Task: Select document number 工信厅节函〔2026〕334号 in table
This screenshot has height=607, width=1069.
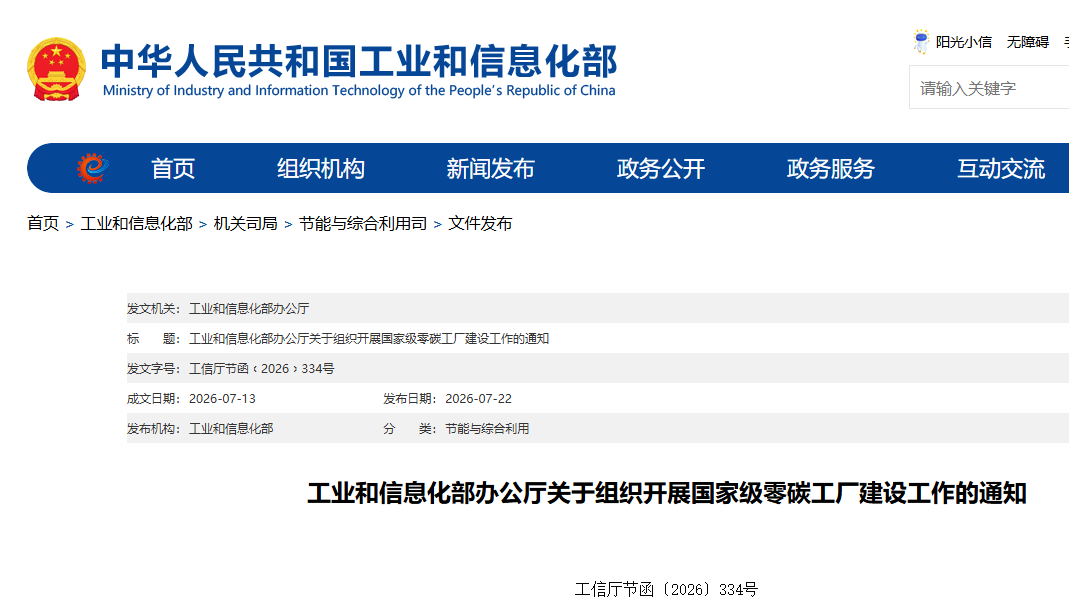Action: click(262, 369)
